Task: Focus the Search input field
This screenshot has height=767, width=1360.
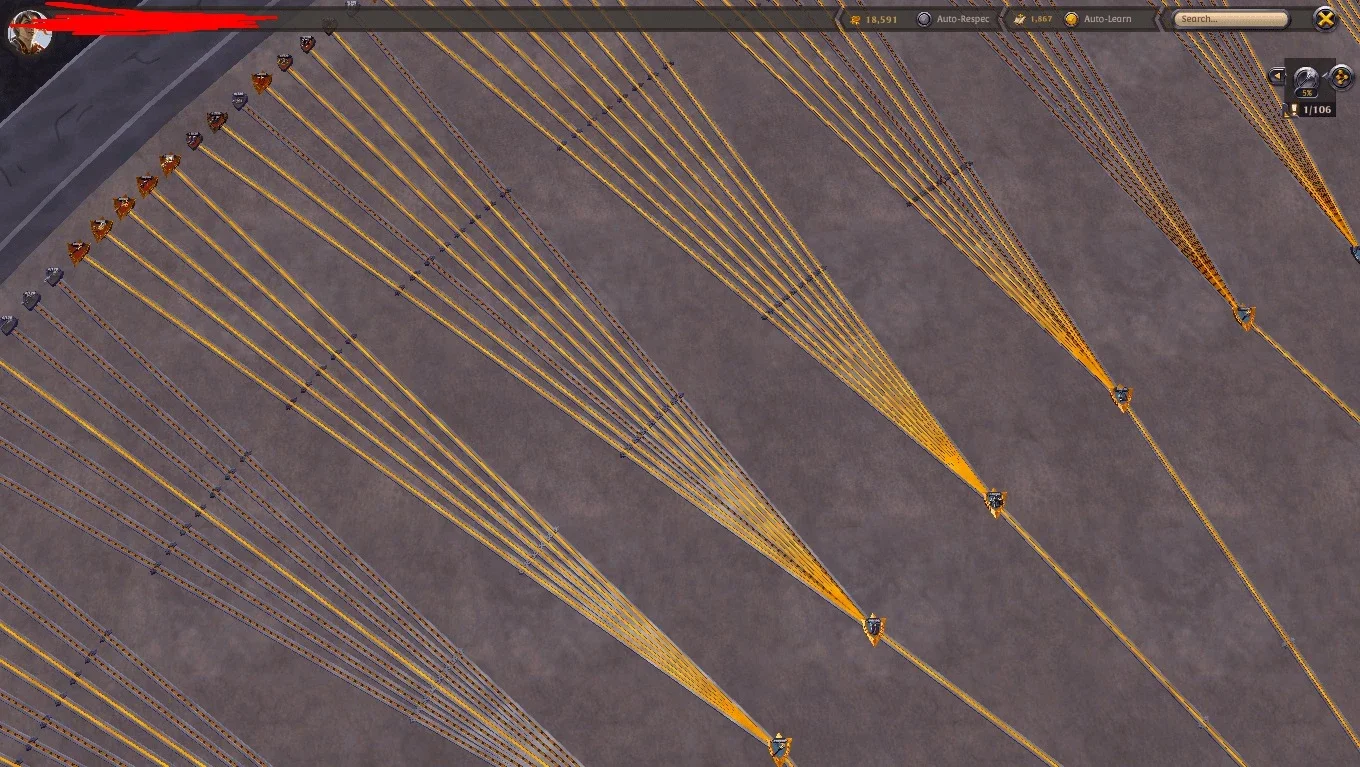Action: pos(1230,19)
